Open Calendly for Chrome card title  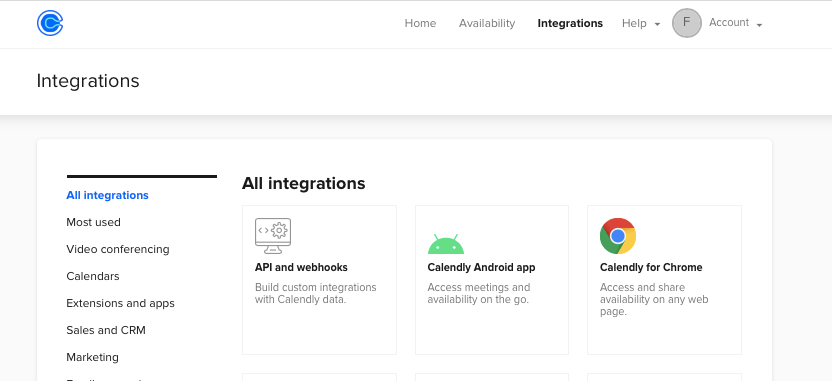[x=651, y=267]
